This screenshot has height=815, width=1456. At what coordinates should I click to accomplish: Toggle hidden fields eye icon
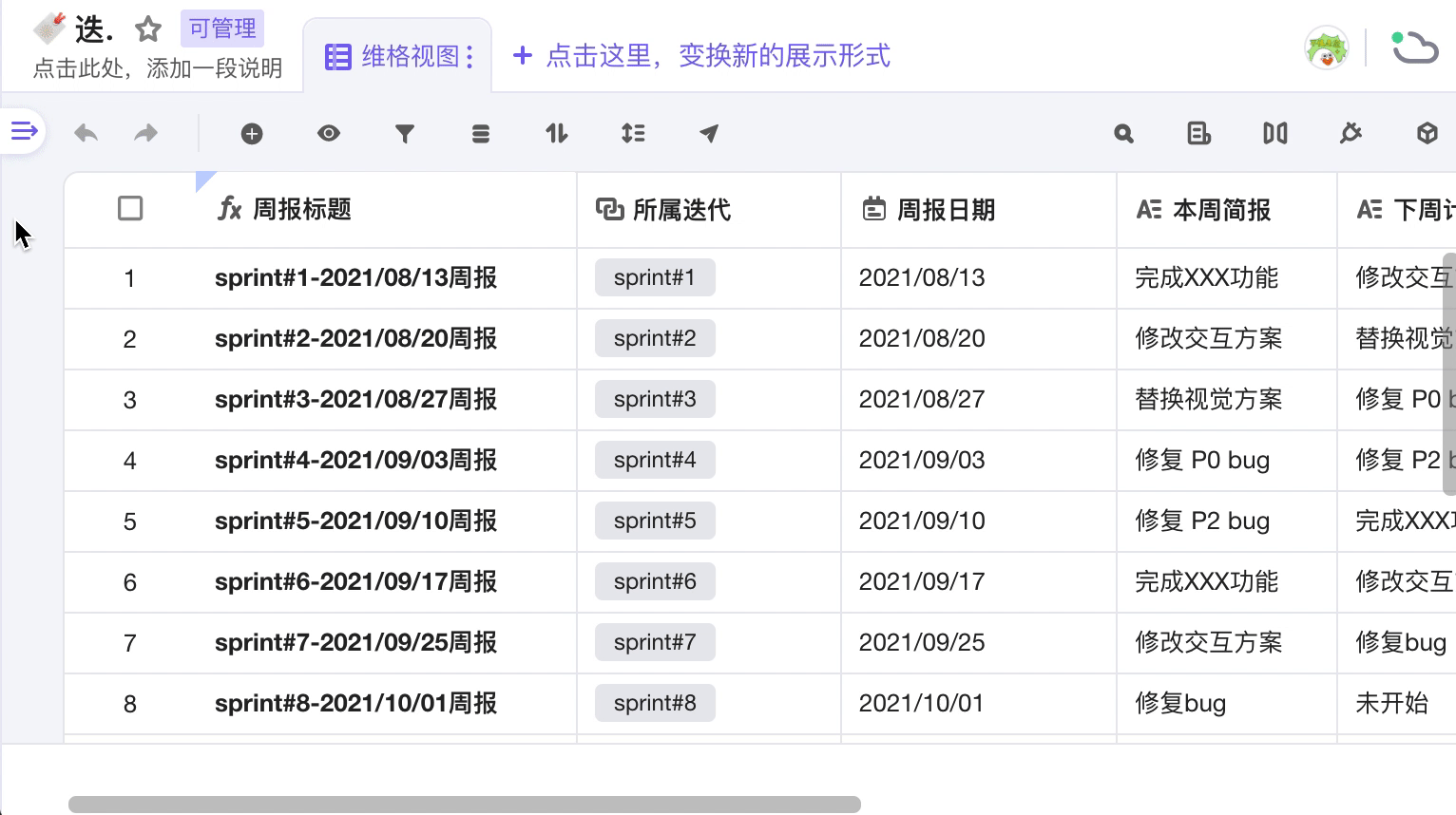click(x=329, y=134)
